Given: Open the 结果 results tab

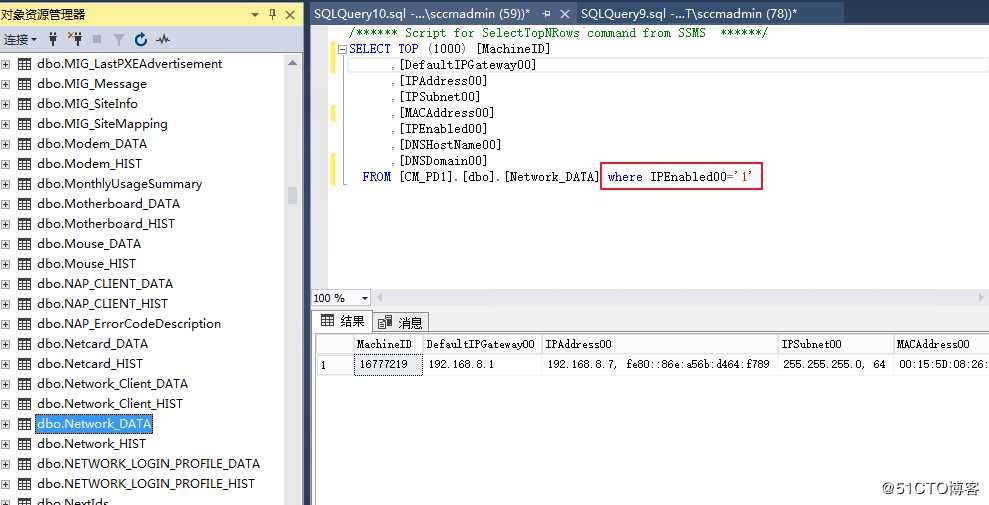Looking at the screenshot, I should click(x=342, y=321).
